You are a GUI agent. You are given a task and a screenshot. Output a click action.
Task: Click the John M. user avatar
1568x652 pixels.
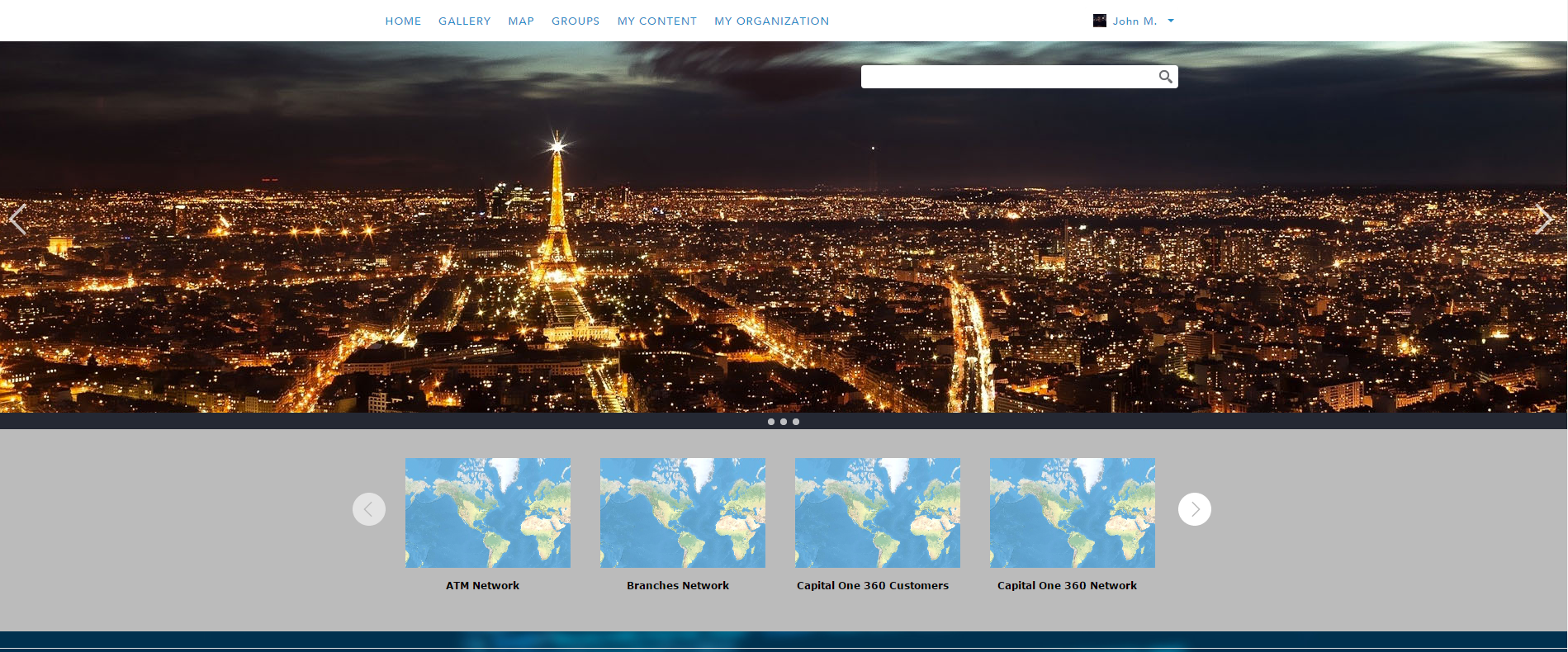[1100, 21]
